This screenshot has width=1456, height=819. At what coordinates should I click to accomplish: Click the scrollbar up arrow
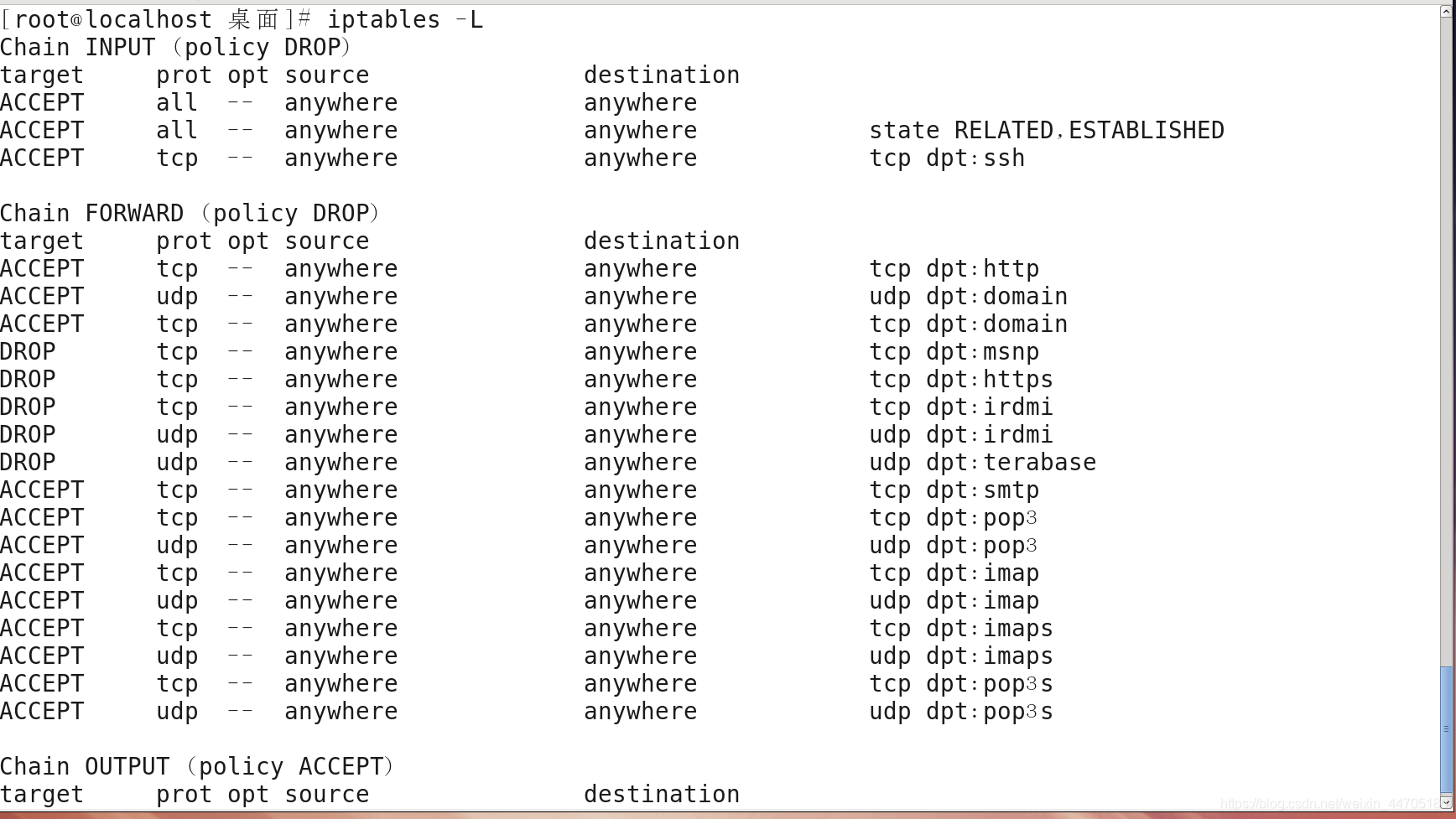[1447, 12]
